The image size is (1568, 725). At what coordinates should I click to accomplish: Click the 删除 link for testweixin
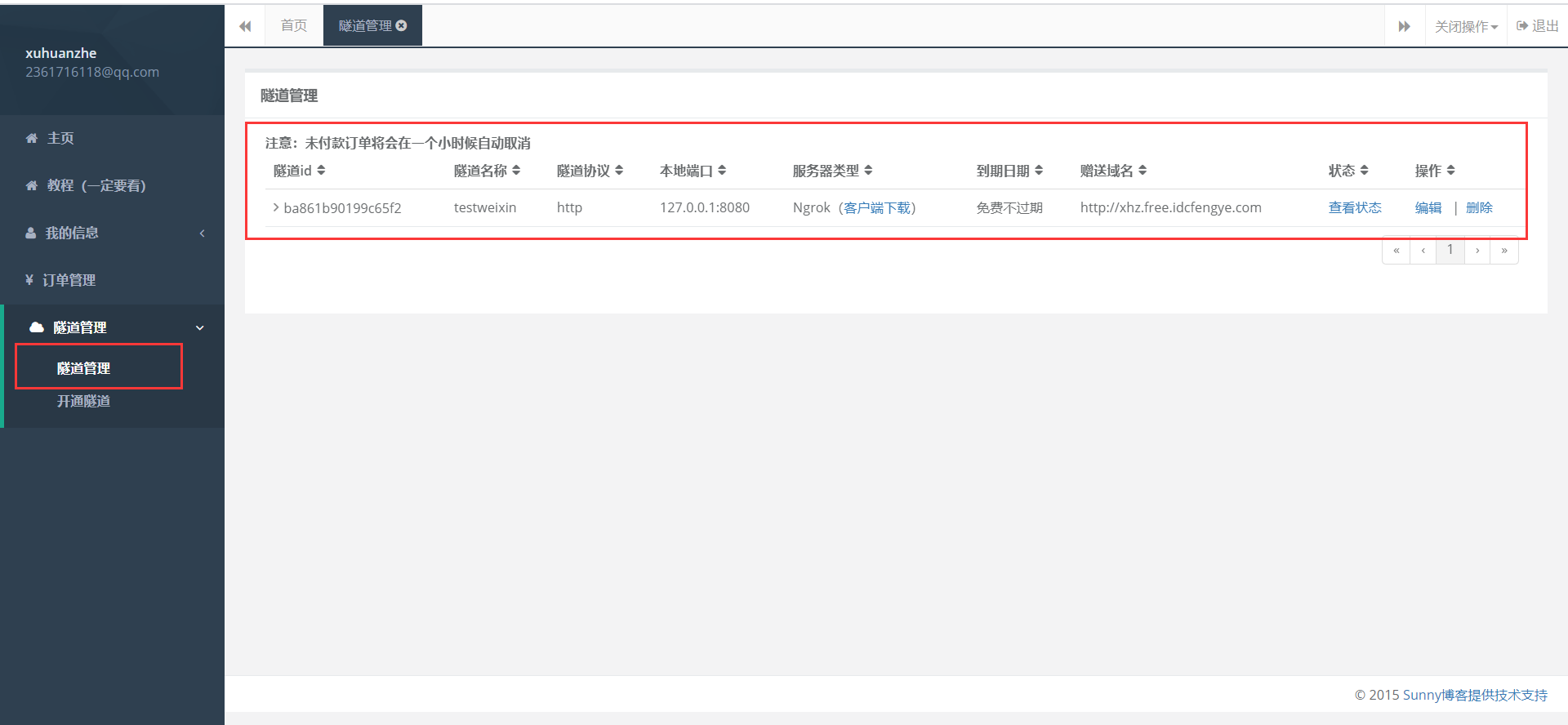pos(1479,207)
